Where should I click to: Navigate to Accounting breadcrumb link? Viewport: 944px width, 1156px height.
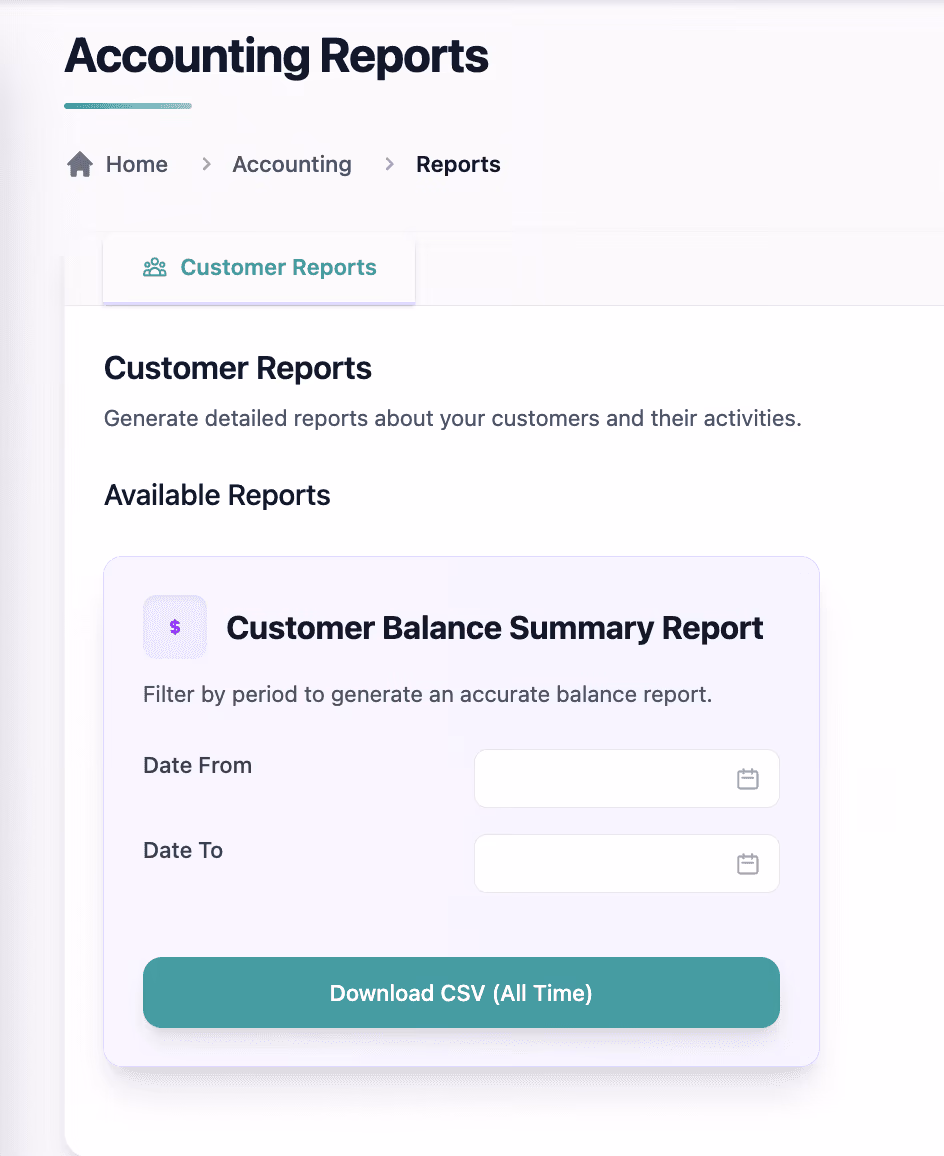[292, 164]
